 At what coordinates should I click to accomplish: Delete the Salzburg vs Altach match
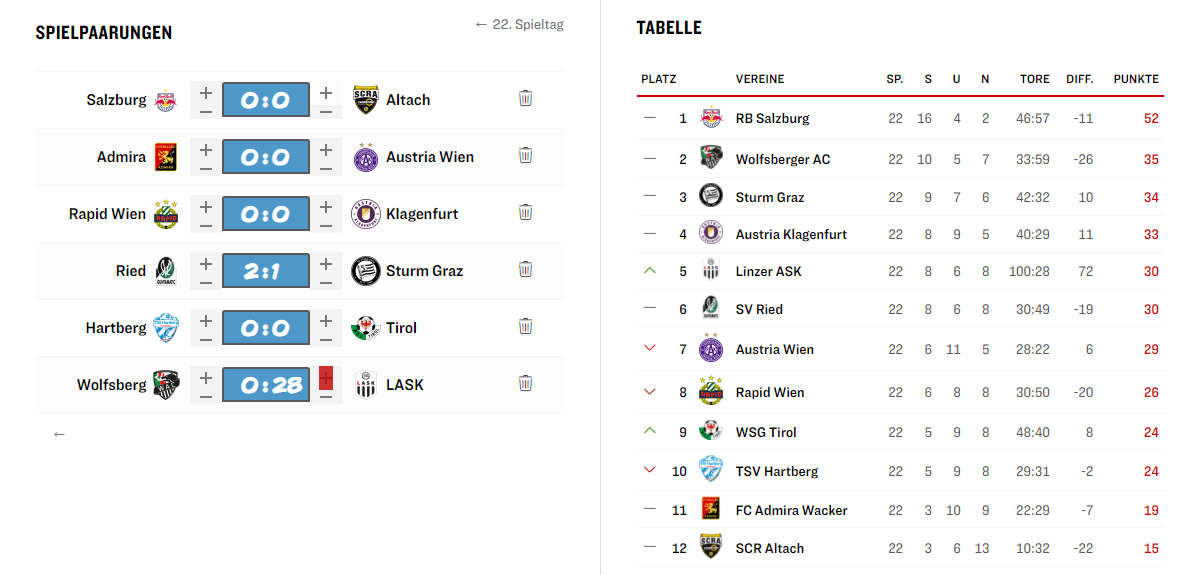(526, 99)
